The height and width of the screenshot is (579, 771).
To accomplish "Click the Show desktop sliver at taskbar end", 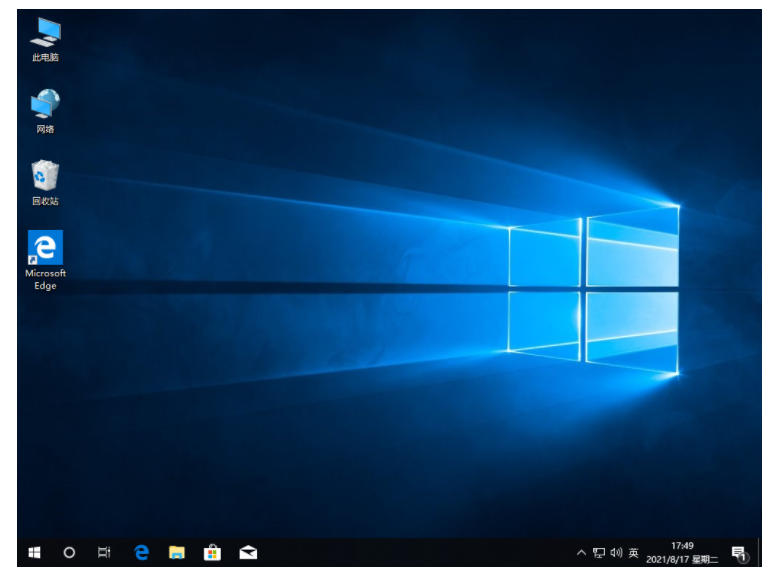I will [756, 552].
